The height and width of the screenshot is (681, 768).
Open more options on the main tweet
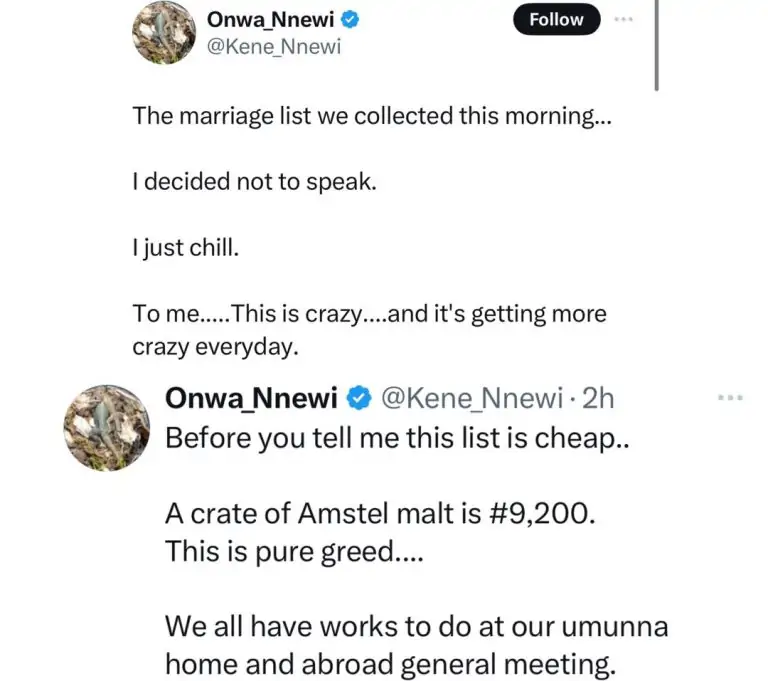point(625,20)
